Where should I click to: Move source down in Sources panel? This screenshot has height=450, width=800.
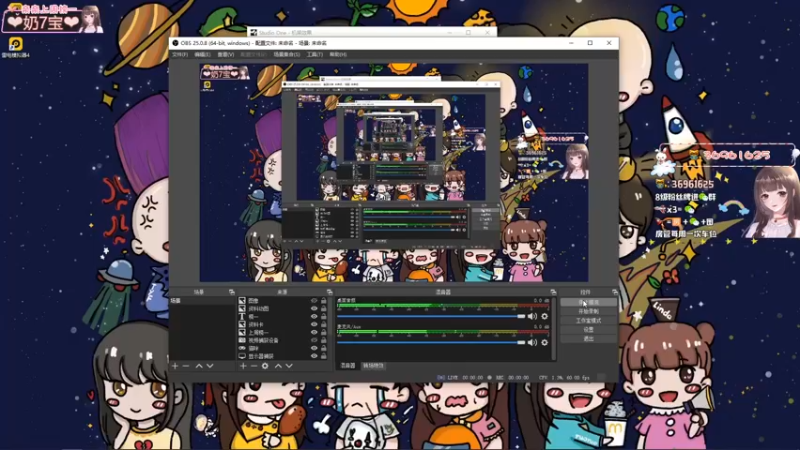289,366
